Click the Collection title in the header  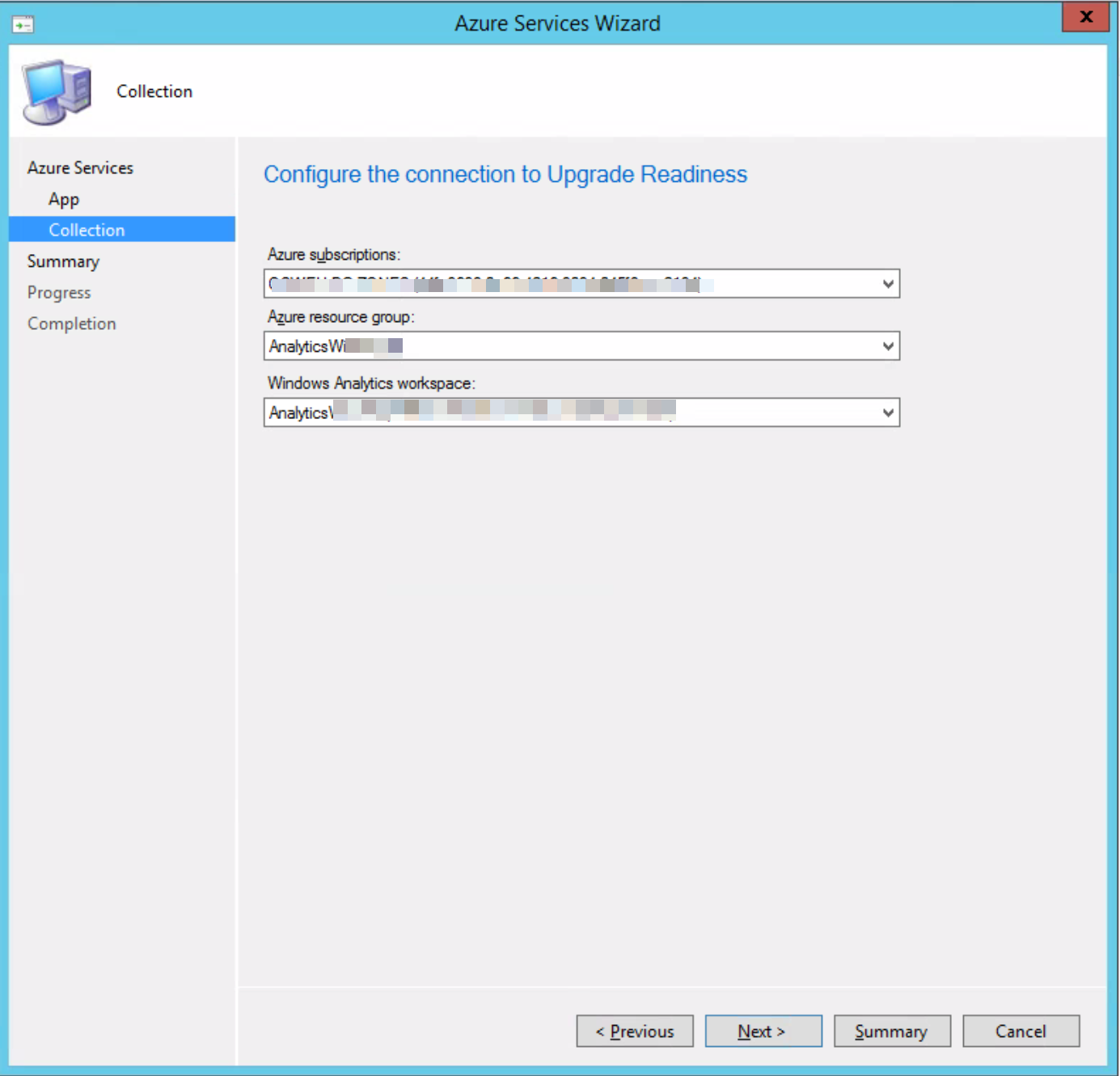click(x=154, y=91)
